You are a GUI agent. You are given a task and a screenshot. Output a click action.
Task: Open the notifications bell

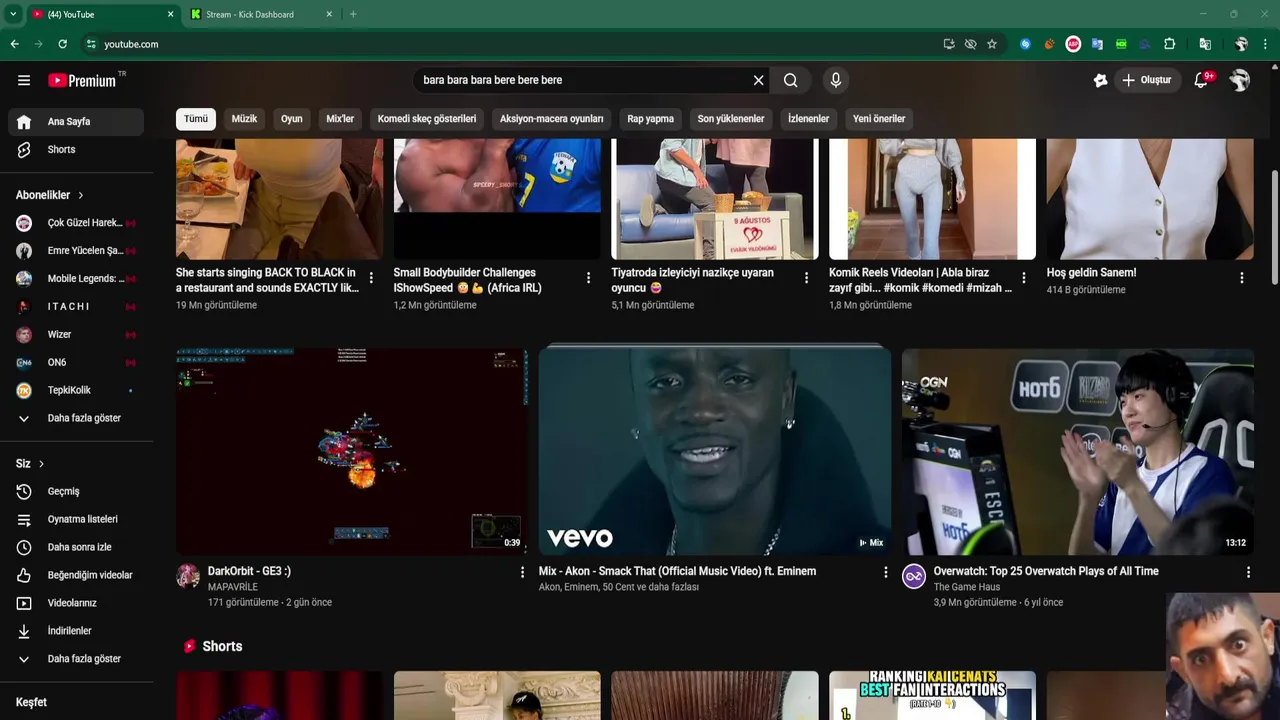[x=1201, y=80]
